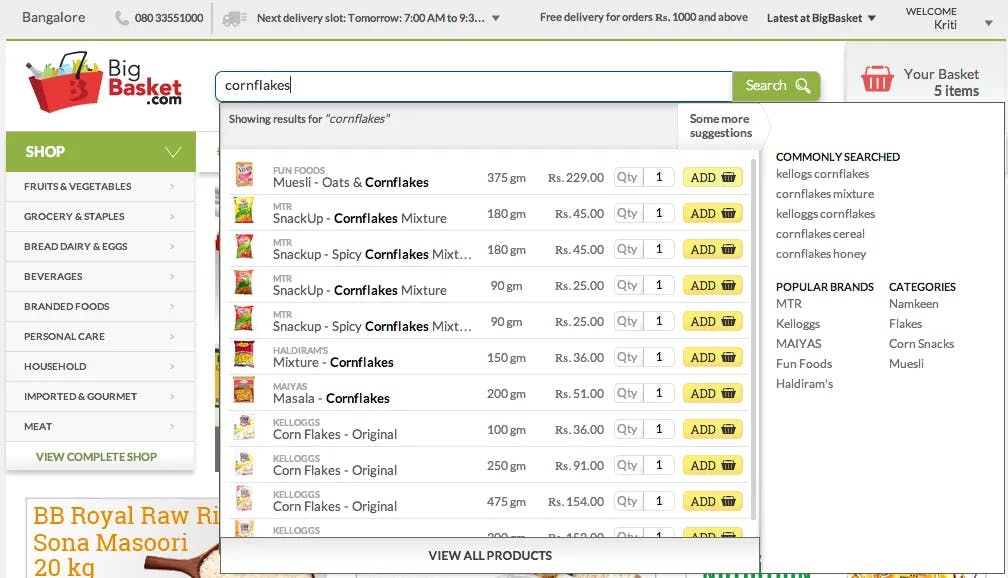Edit quantity field for Kelloggs 475 gm
The height and width of the screenshot is (578, 1008).
(658, 501)
